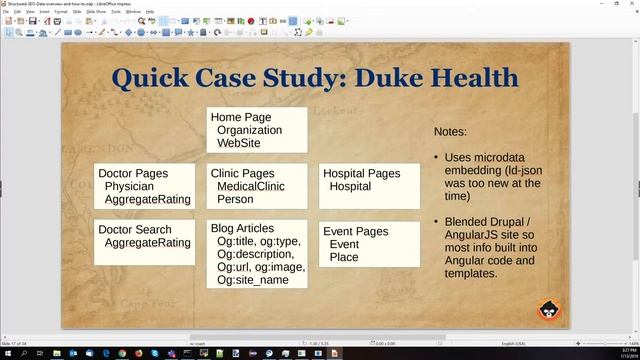640x360 pixels.
Task: Open the Chrome icon in the taskbar
Action: [x=122, y=353]
